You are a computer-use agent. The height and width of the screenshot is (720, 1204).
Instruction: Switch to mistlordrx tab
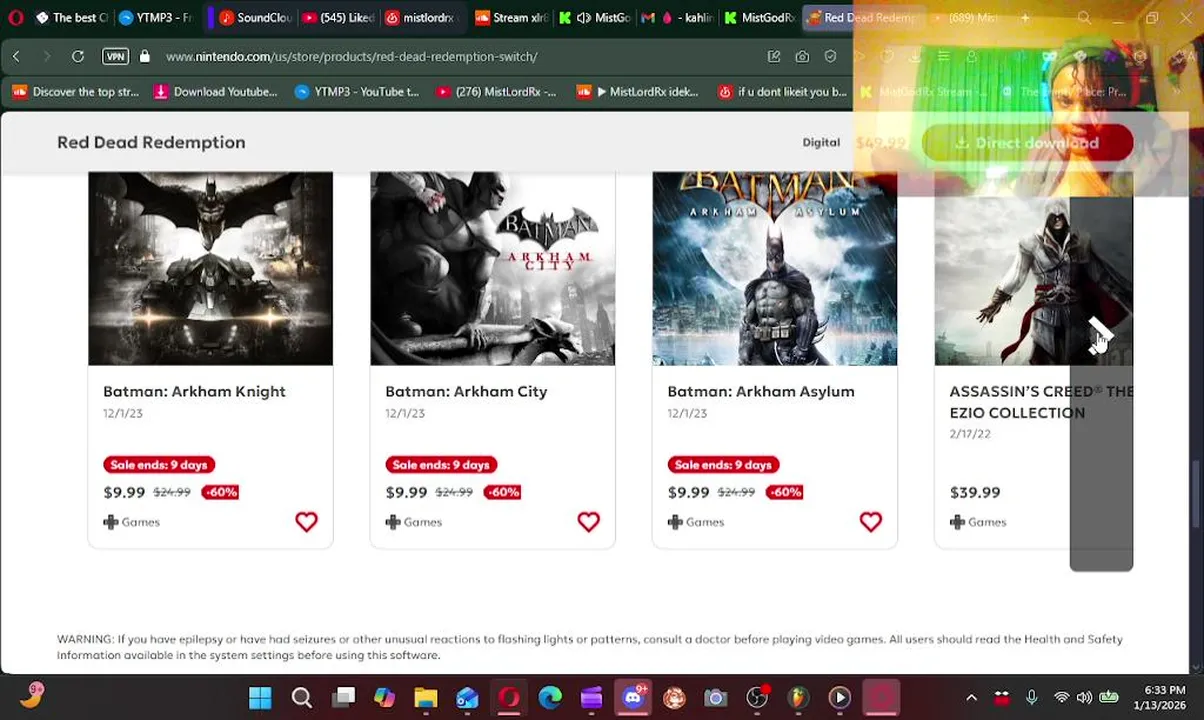point(420,18)
